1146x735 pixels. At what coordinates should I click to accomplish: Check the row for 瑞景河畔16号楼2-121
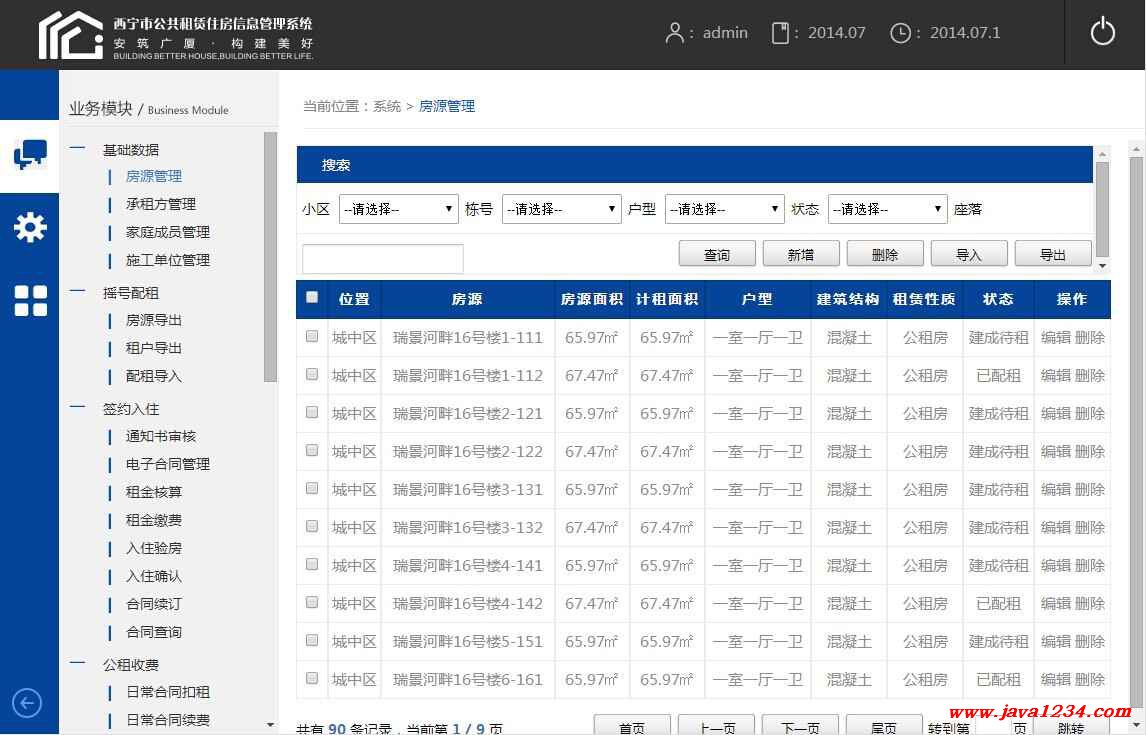click(312, 413)
